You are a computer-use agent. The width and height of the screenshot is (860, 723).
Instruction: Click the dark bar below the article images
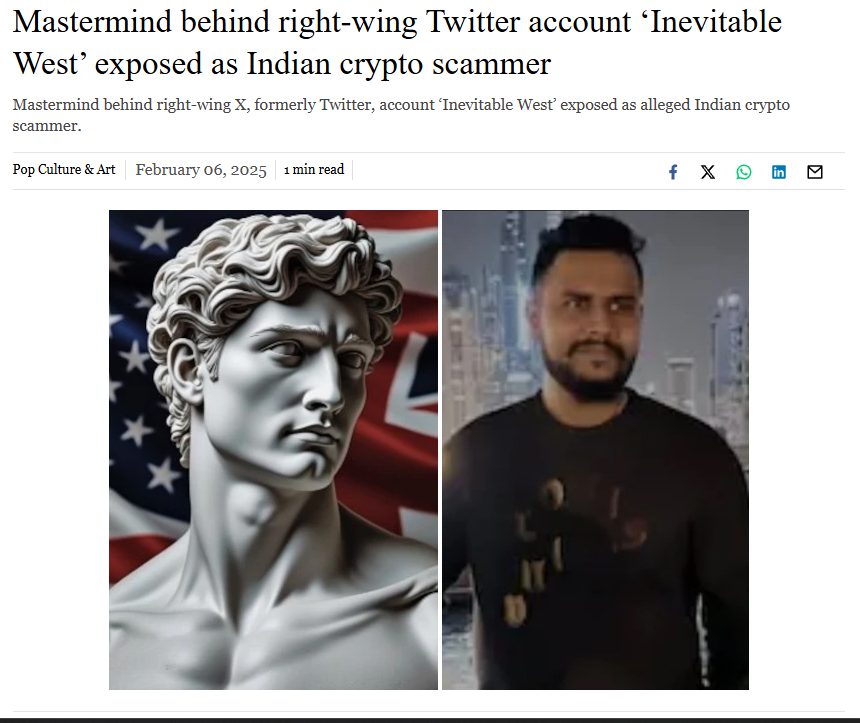430,720
